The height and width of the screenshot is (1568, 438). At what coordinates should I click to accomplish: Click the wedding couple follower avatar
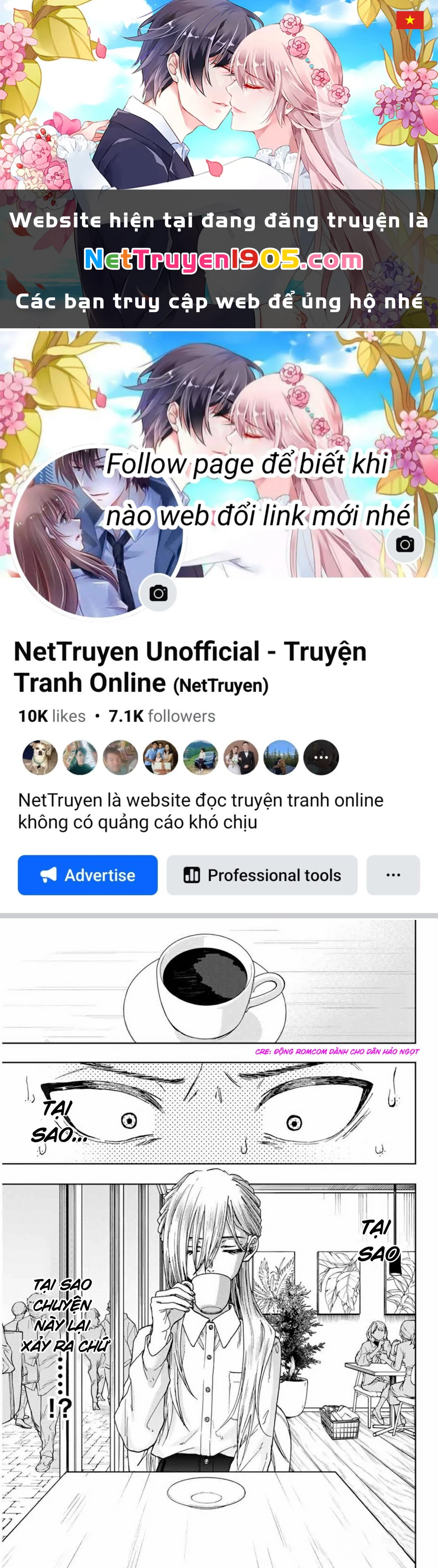tap(241, 757)
